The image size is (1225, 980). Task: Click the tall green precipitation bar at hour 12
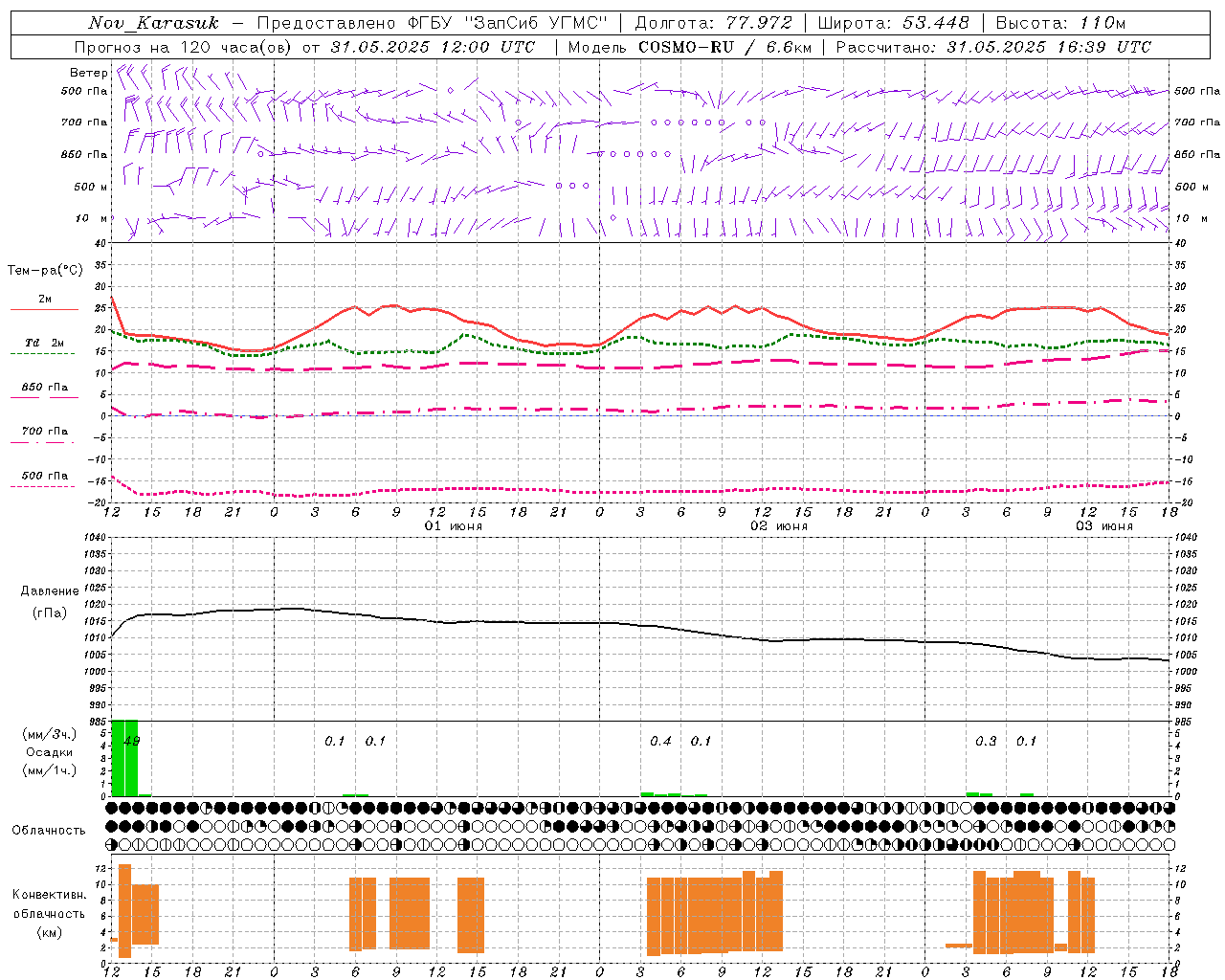118,758
